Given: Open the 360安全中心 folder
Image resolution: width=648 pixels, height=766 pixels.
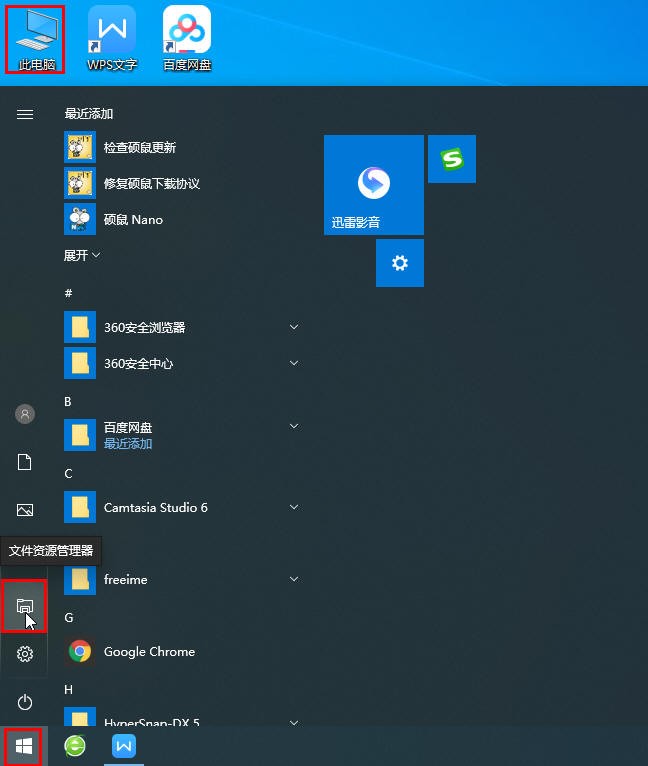Looking at the screenshot, I should 182,363.
